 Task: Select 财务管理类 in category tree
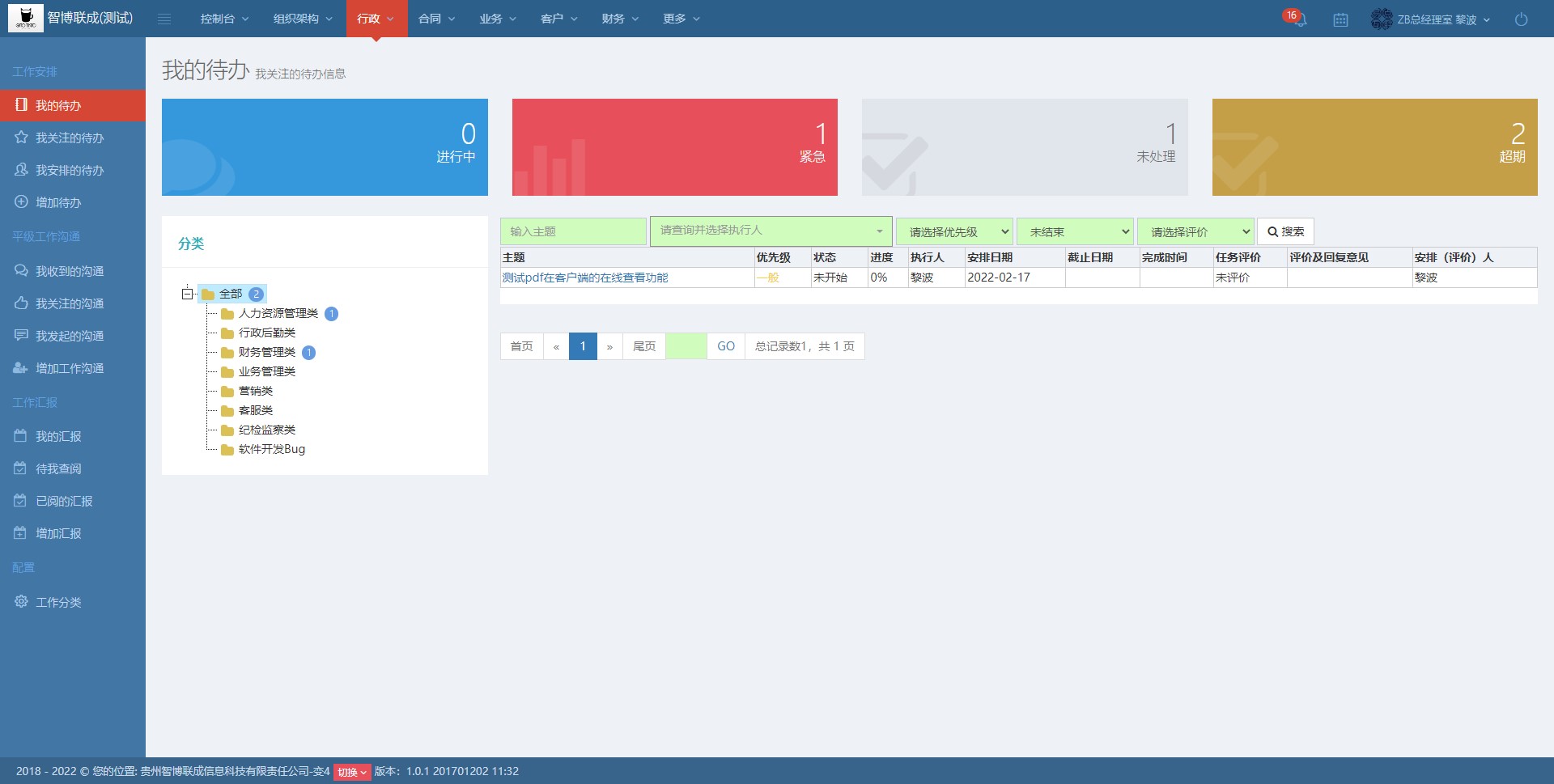[x=267, y=352]
